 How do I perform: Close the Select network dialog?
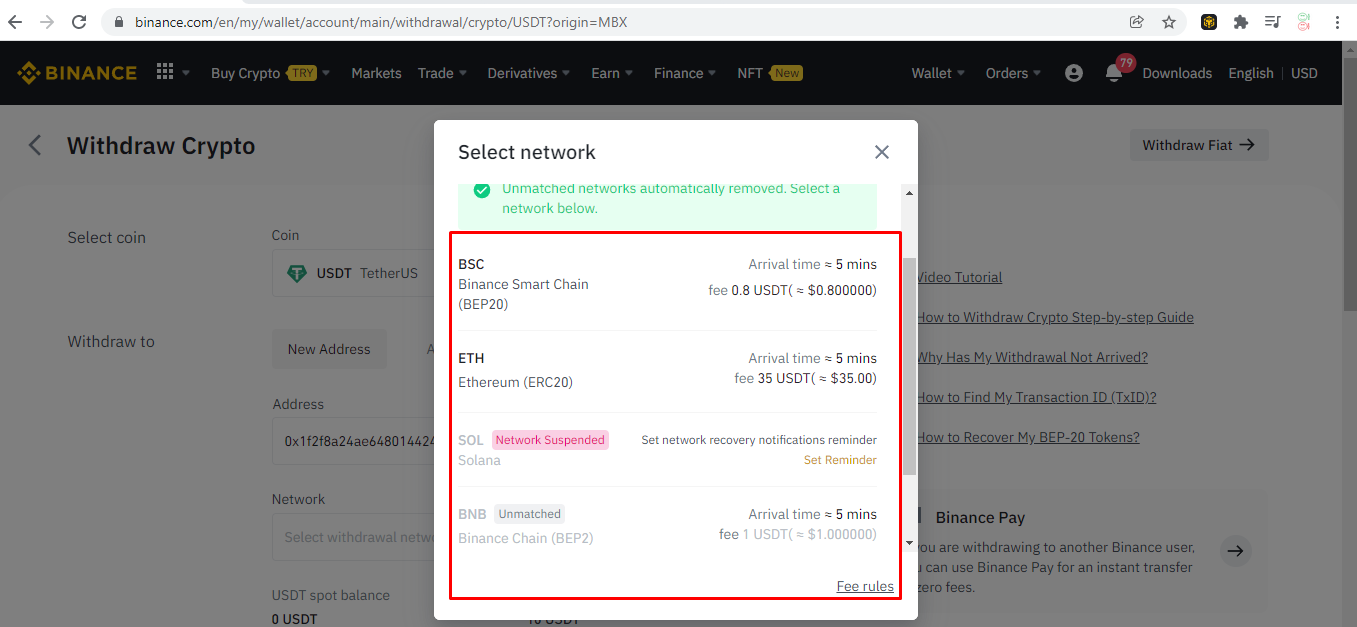(882, 152)
